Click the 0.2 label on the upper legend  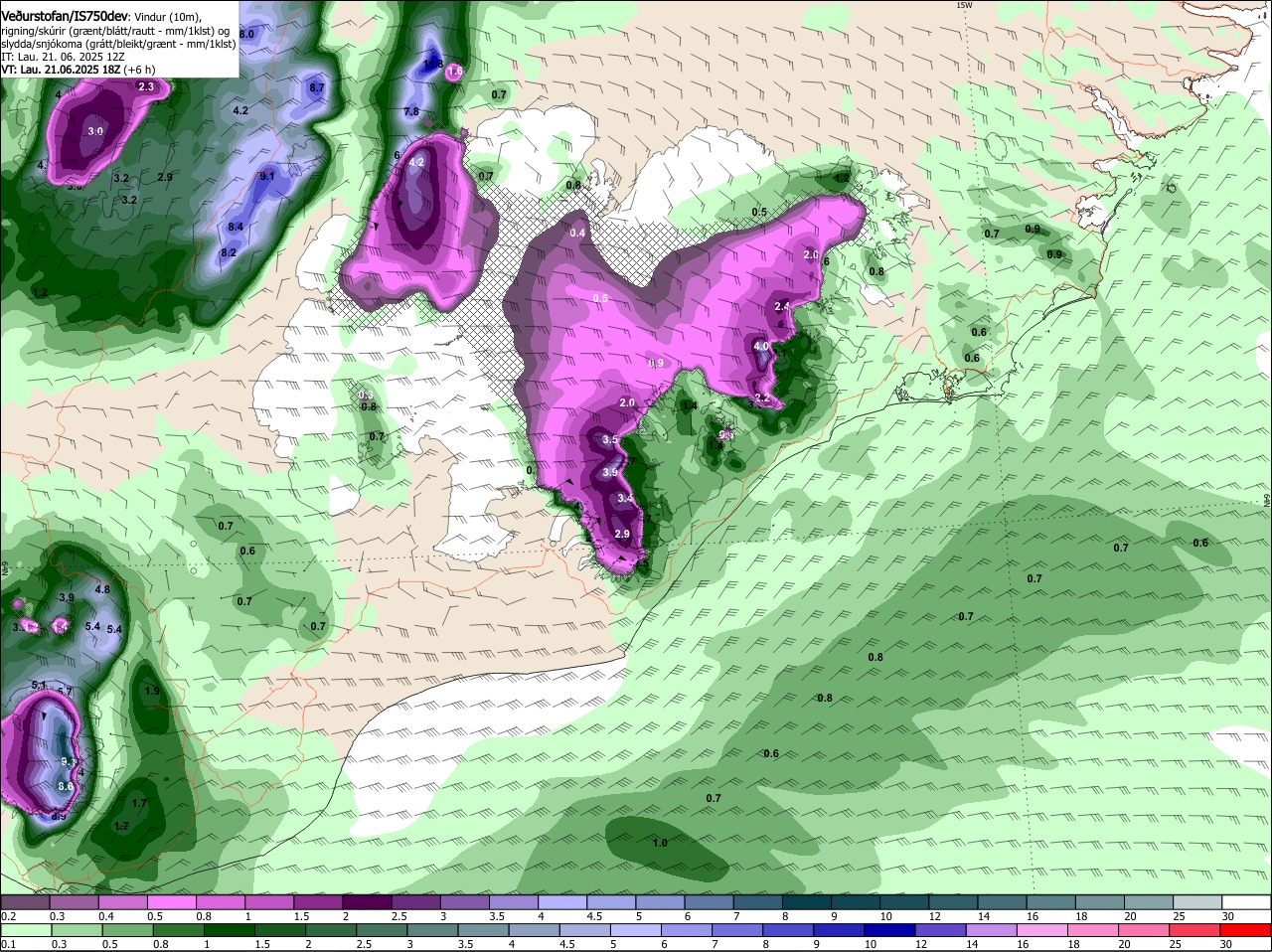click(8, 916)
